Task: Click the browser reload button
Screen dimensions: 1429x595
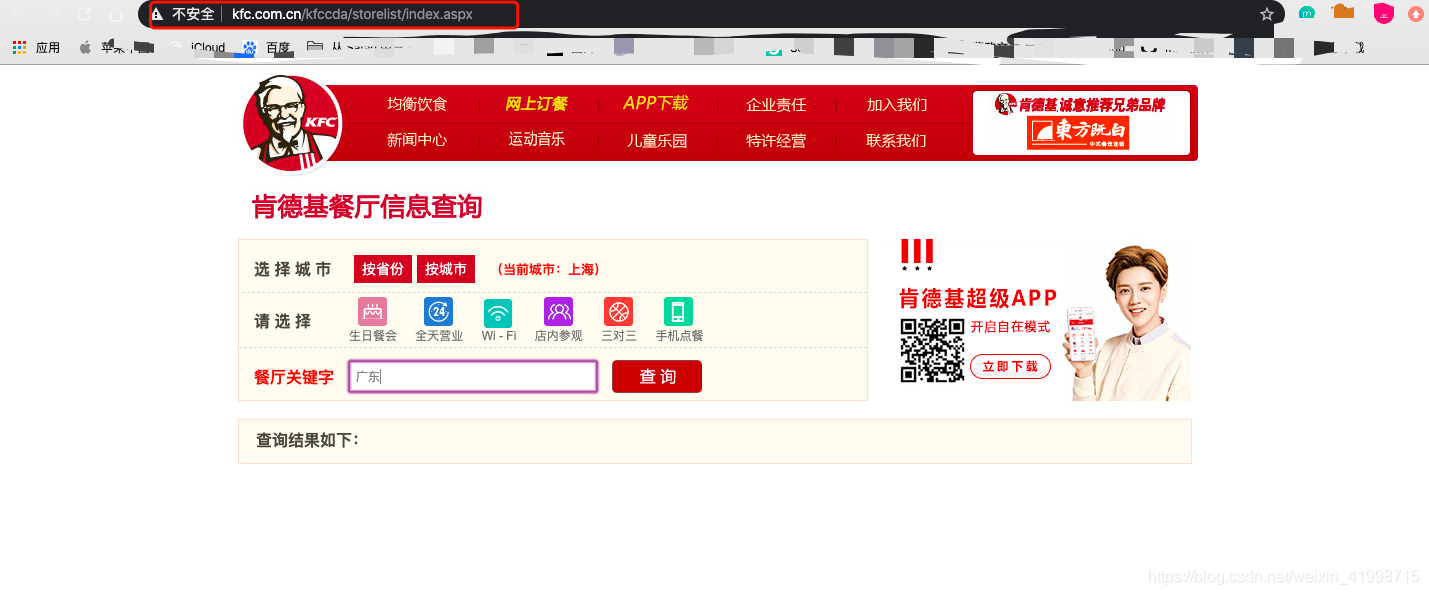Action: [84, 14]
